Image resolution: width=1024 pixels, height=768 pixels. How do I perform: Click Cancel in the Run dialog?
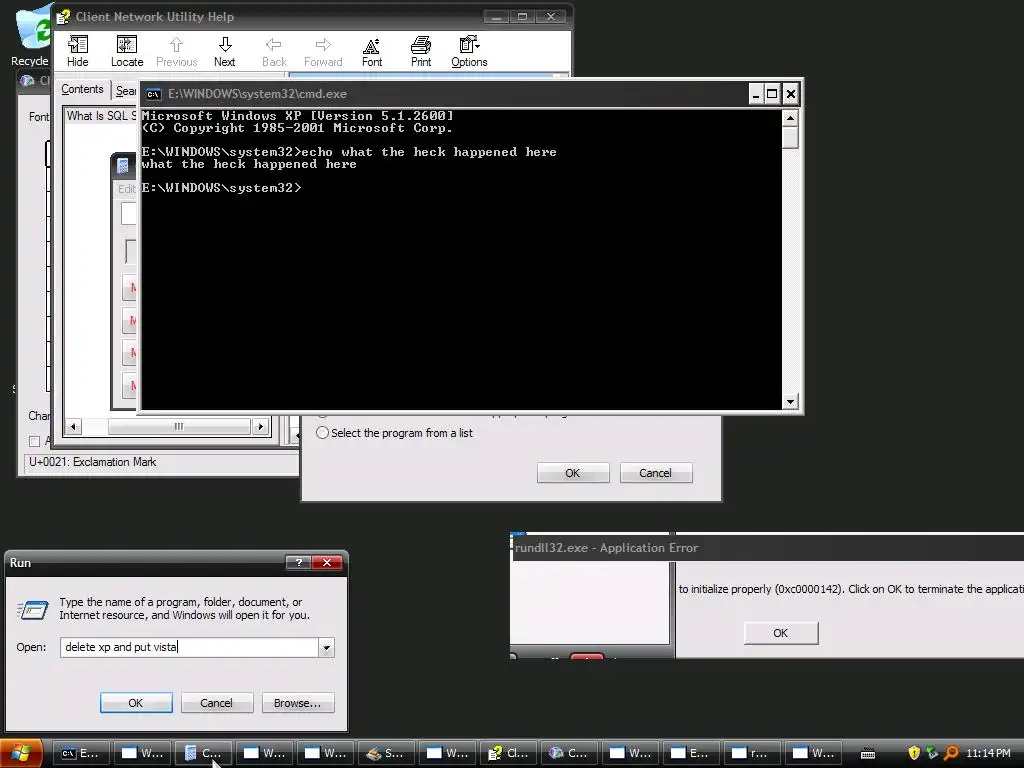(216, 703)
